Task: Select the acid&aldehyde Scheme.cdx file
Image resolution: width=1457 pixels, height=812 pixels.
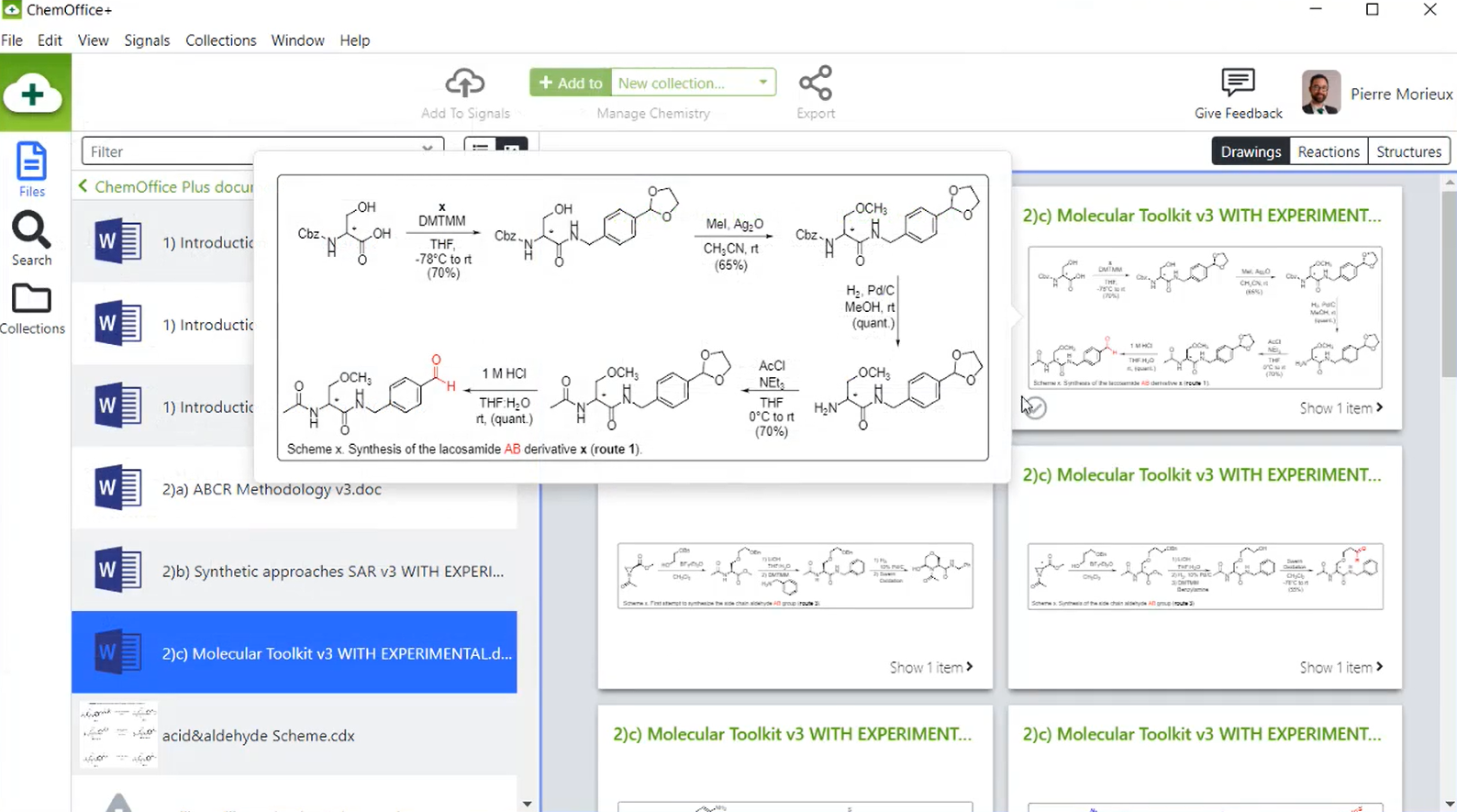Action: [x=258, y=736]
